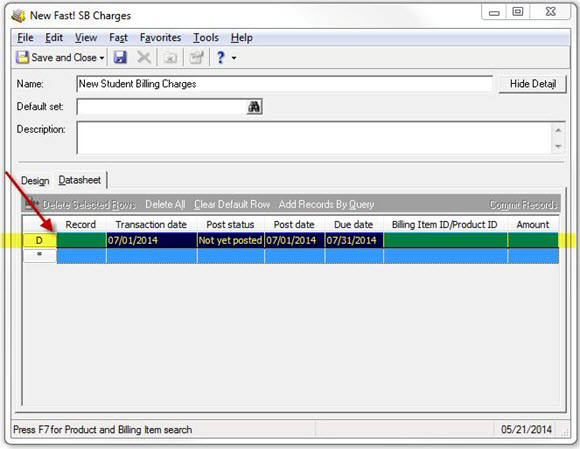Close the New Fast! SB Charges window

pyautogui.click(x=550, y=12)
